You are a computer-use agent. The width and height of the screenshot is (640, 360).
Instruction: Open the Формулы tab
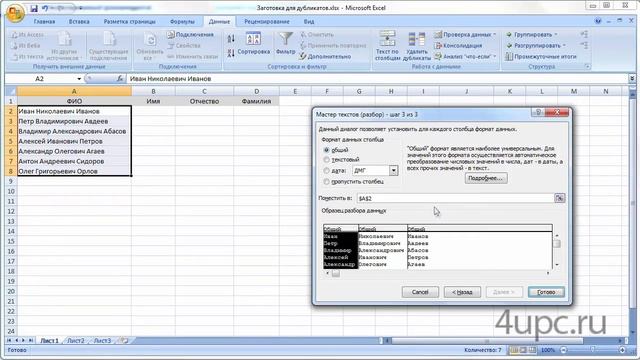coord(182,22)
